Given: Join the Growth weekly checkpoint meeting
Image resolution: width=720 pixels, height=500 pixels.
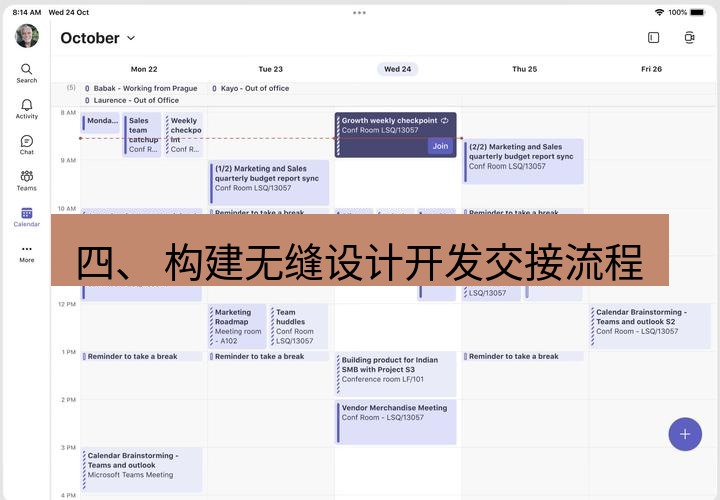Looking at the screenshot, I should point(440,146).
